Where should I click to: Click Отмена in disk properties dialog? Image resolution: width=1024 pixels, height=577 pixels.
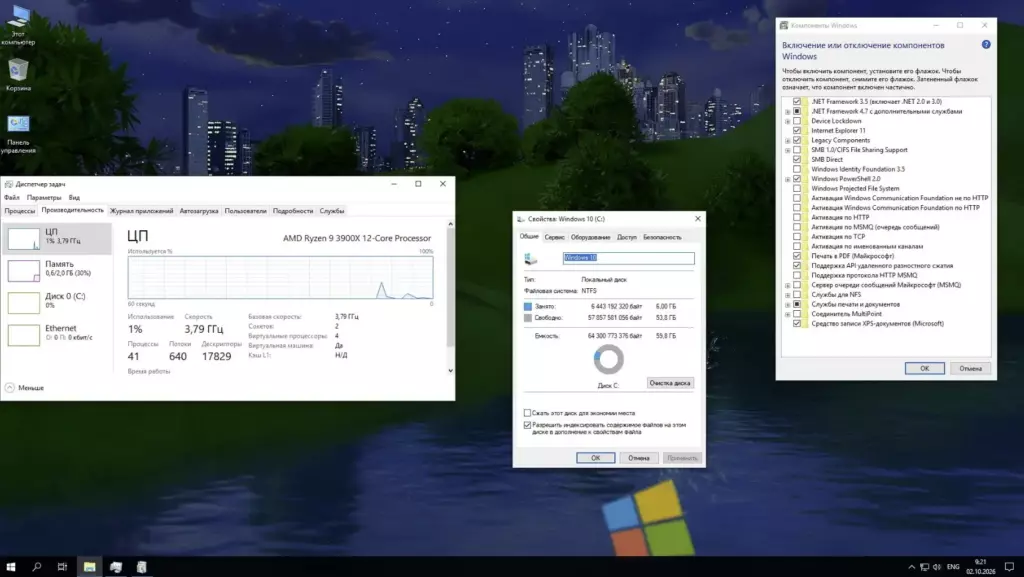(x=639, y=458)
